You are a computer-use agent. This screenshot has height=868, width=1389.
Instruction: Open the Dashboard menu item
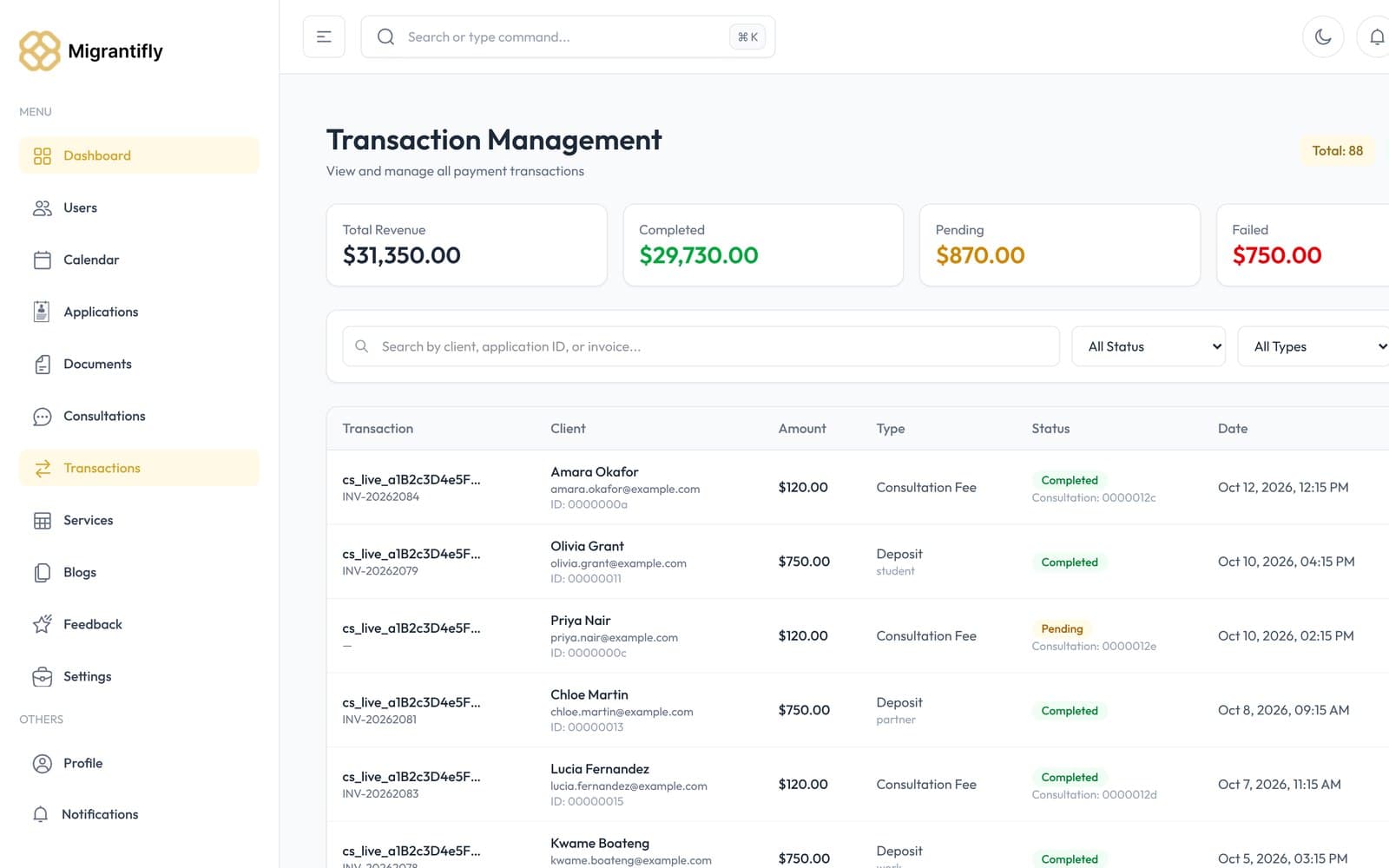139,155
